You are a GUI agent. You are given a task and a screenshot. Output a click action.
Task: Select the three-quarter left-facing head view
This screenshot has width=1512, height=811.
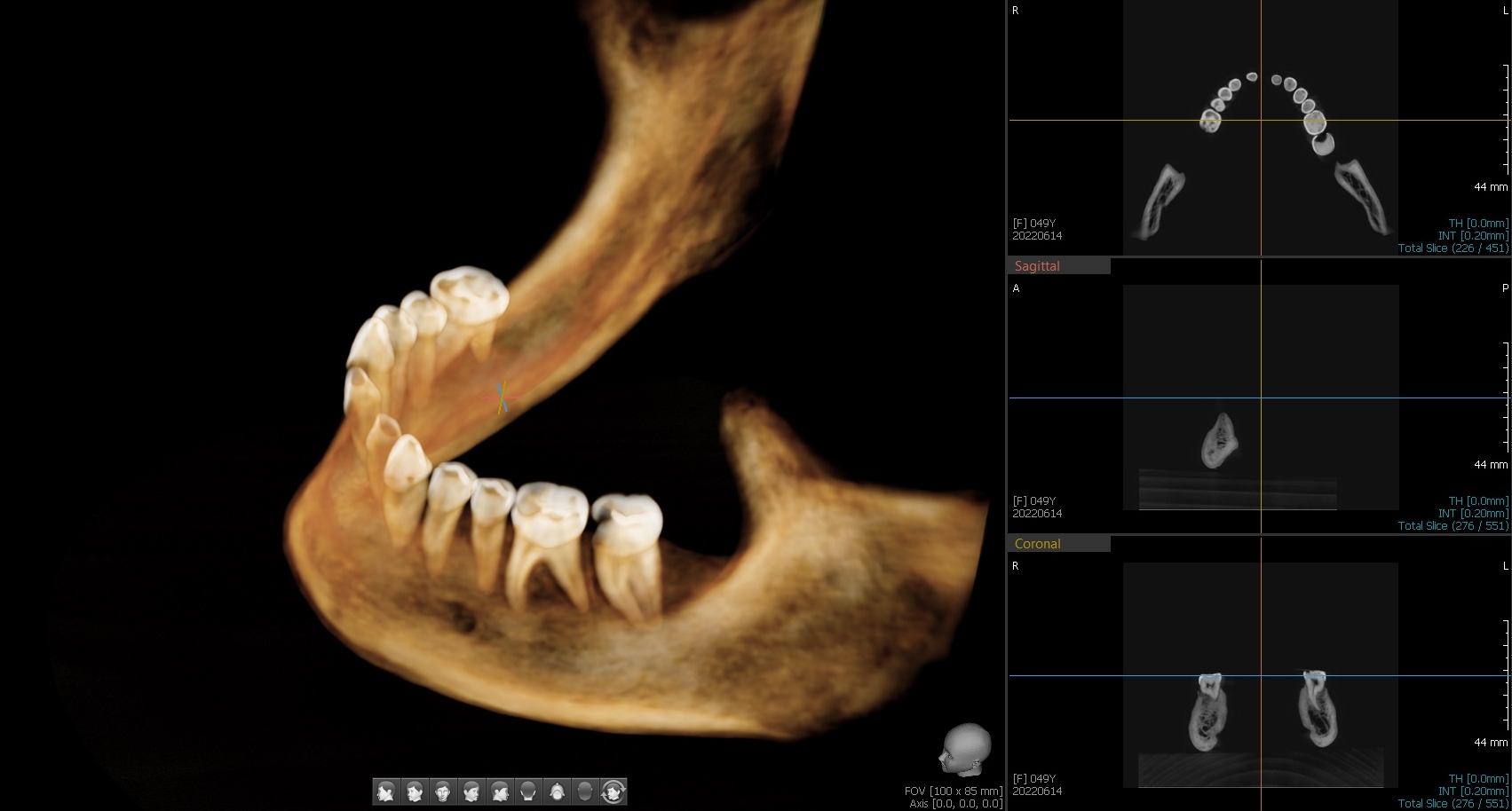(414, 791)
